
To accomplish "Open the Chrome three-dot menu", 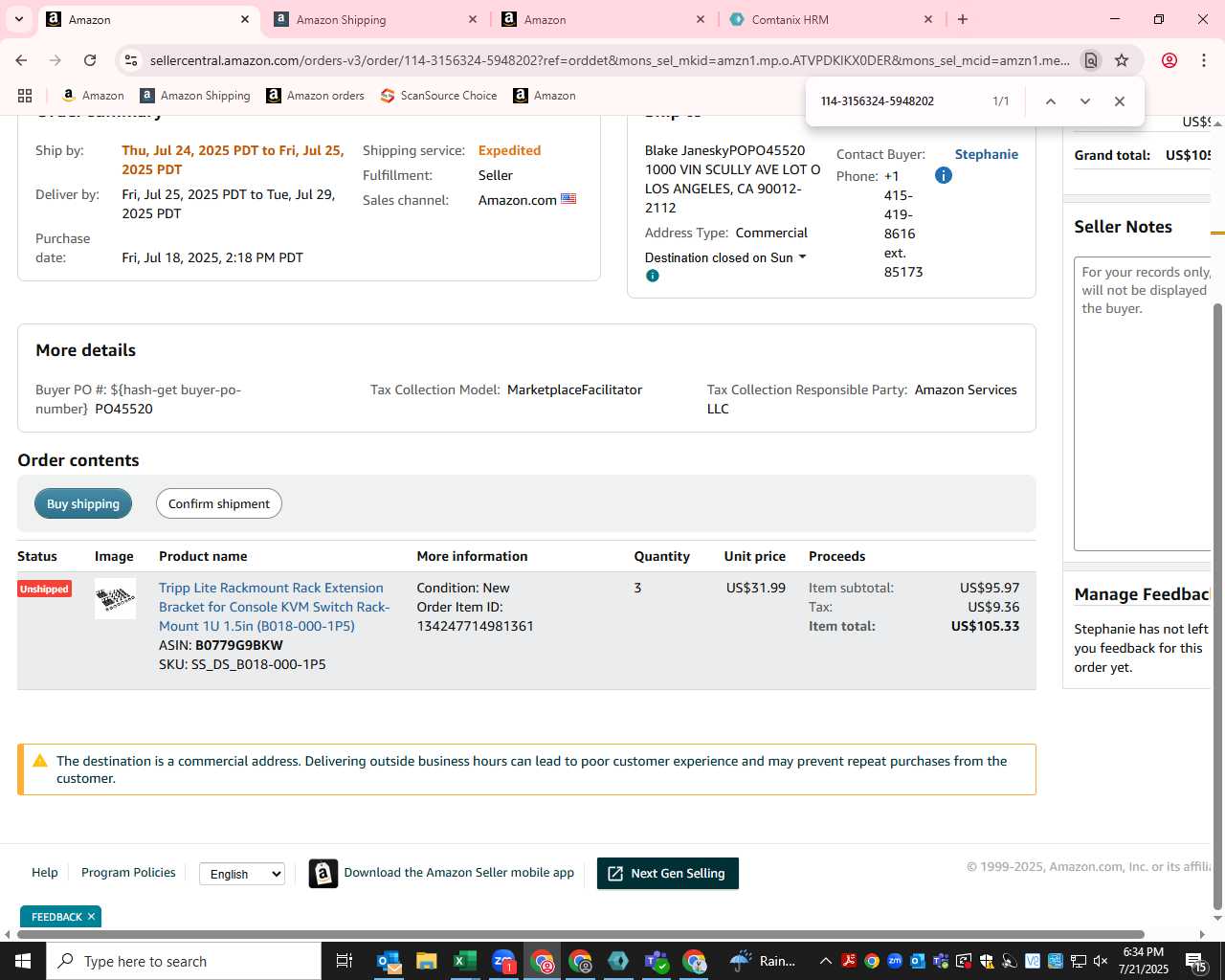I will [1204, 60].
